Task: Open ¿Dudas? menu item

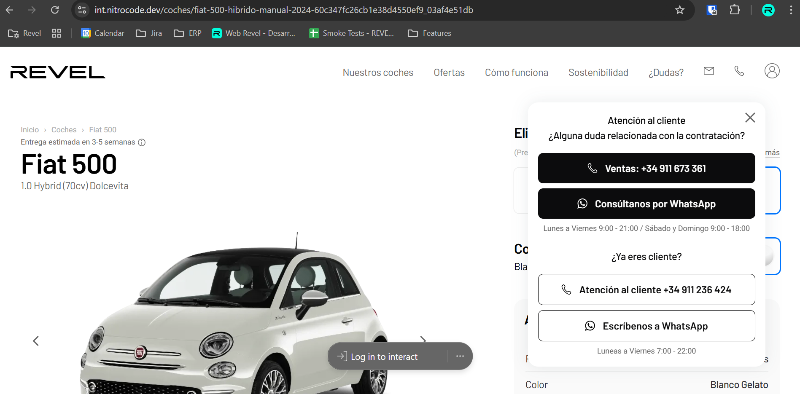Action: pos(666,72)
